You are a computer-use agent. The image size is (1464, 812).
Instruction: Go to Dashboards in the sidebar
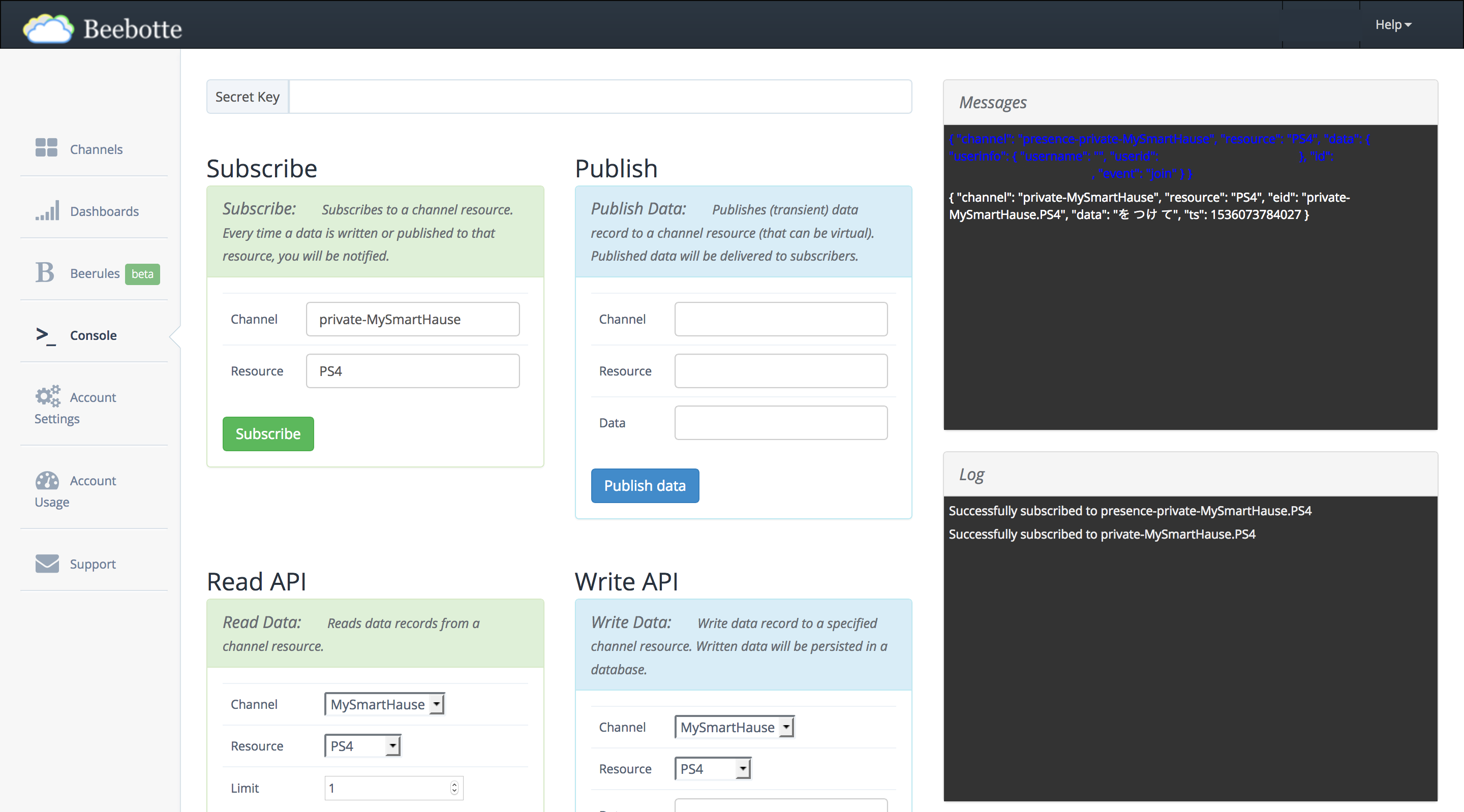[104, 211]
